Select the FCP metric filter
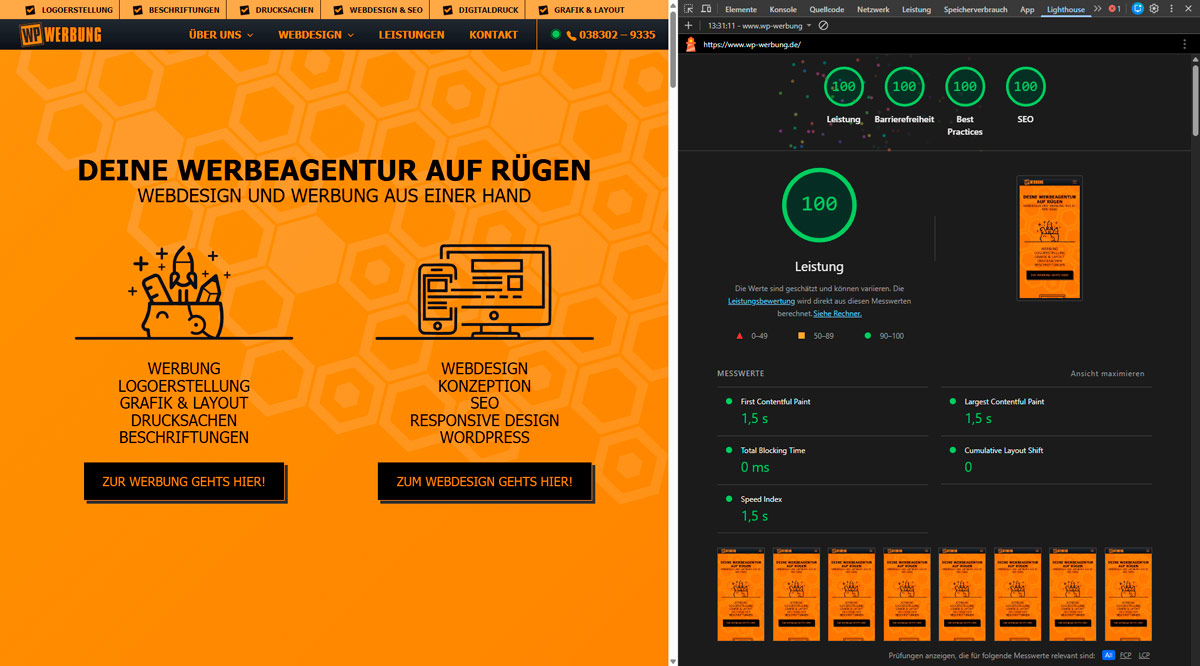1200x666 pixels. [x=1125, y=656]
